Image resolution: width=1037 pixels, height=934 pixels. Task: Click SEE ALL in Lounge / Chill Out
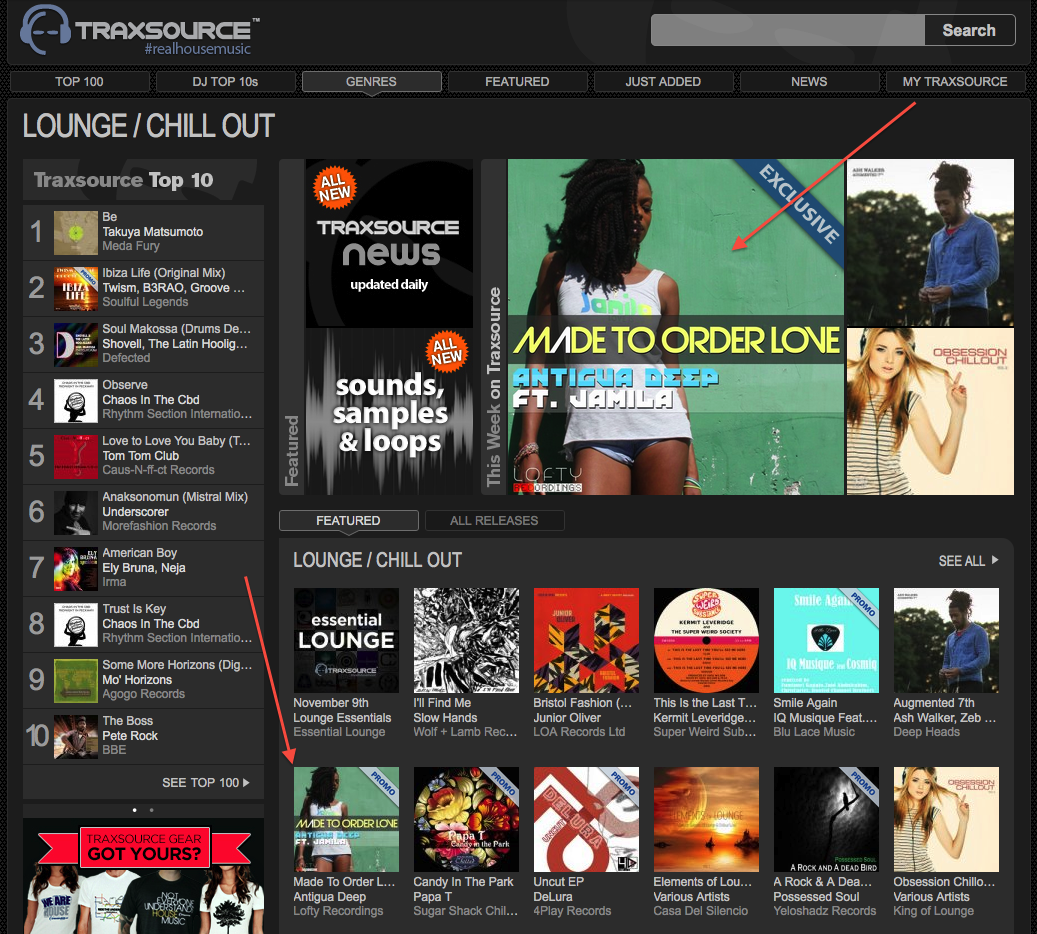click(x=962, y=561)
